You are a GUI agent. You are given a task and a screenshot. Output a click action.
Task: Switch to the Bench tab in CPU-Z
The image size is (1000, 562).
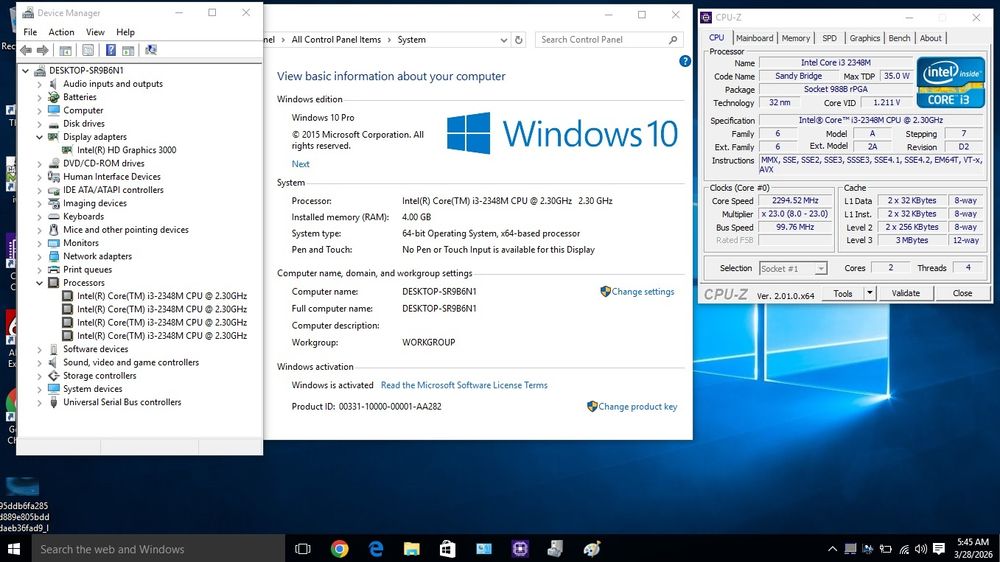pyautogui.click(x=899, y=38)
